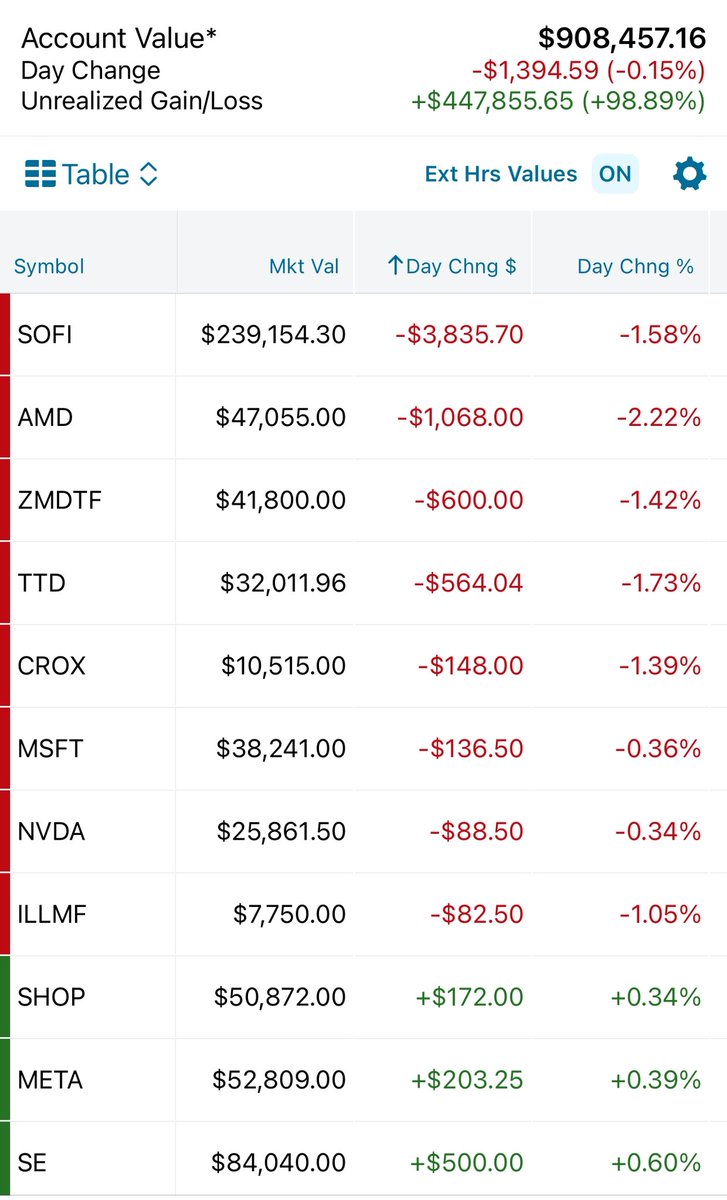Select the SE symbol row
This screenshot has width=727, height=1200.
[363, 1160]
